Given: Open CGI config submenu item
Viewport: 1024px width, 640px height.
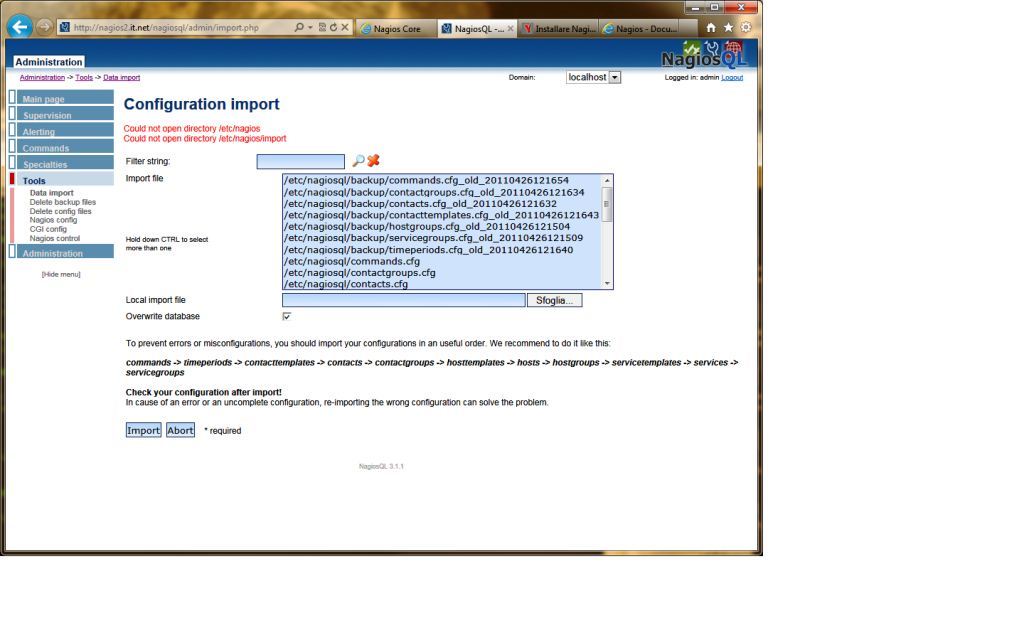Looking at the screenshot, I should pyautogui.click(x=48, y=229).
